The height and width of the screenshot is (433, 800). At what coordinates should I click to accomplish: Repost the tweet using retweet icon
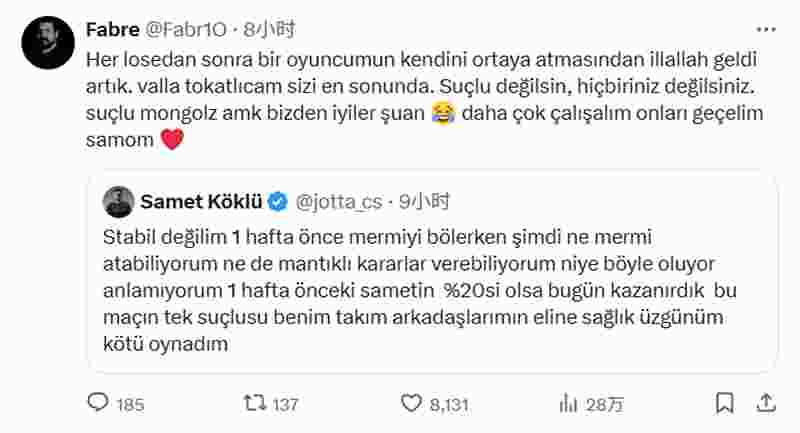pyautogui.click(x=255, y=403)
